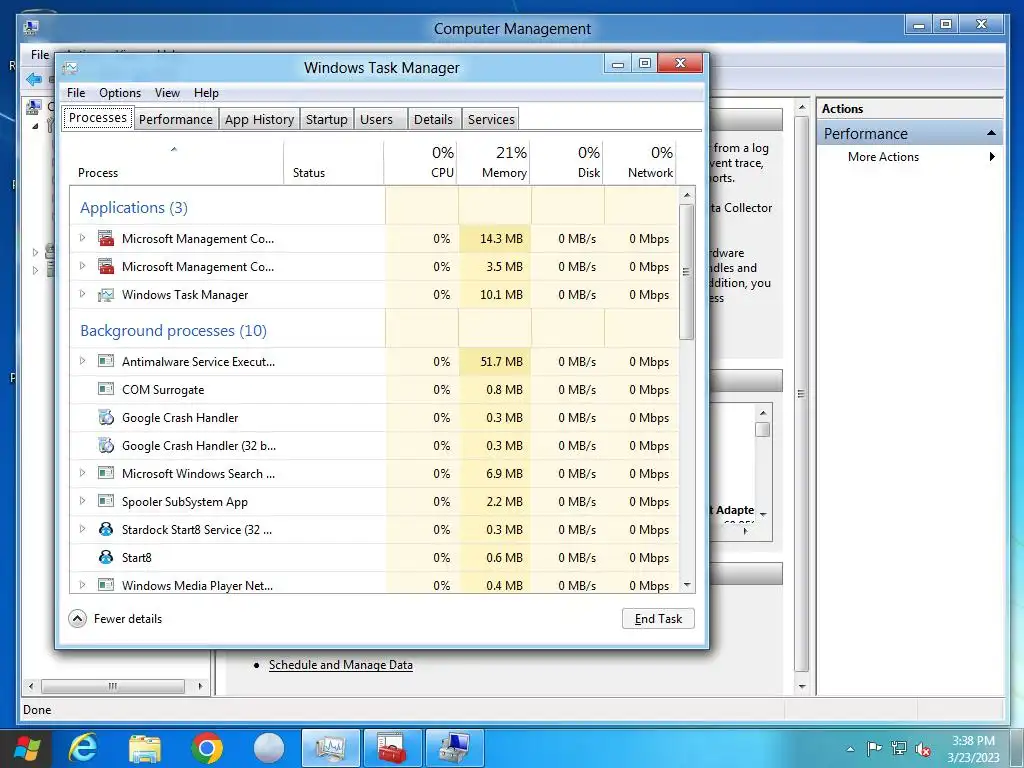Click the red toolbox taskbar icon
The width and height of the screenshot is (1024, 768).
pyautogui.click(x=392, y=748)
